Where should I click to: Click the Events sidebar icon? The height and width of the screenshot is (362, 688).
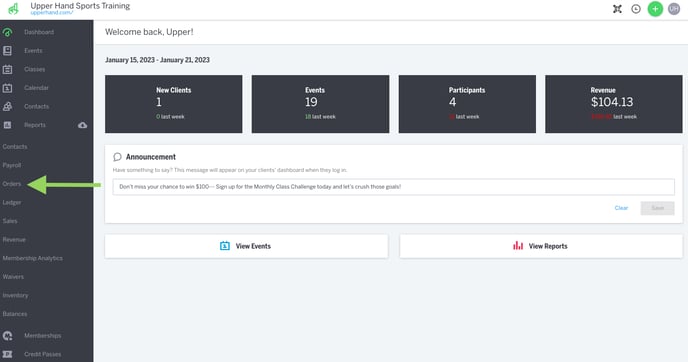pyautogui.click(x=7, y=50)
